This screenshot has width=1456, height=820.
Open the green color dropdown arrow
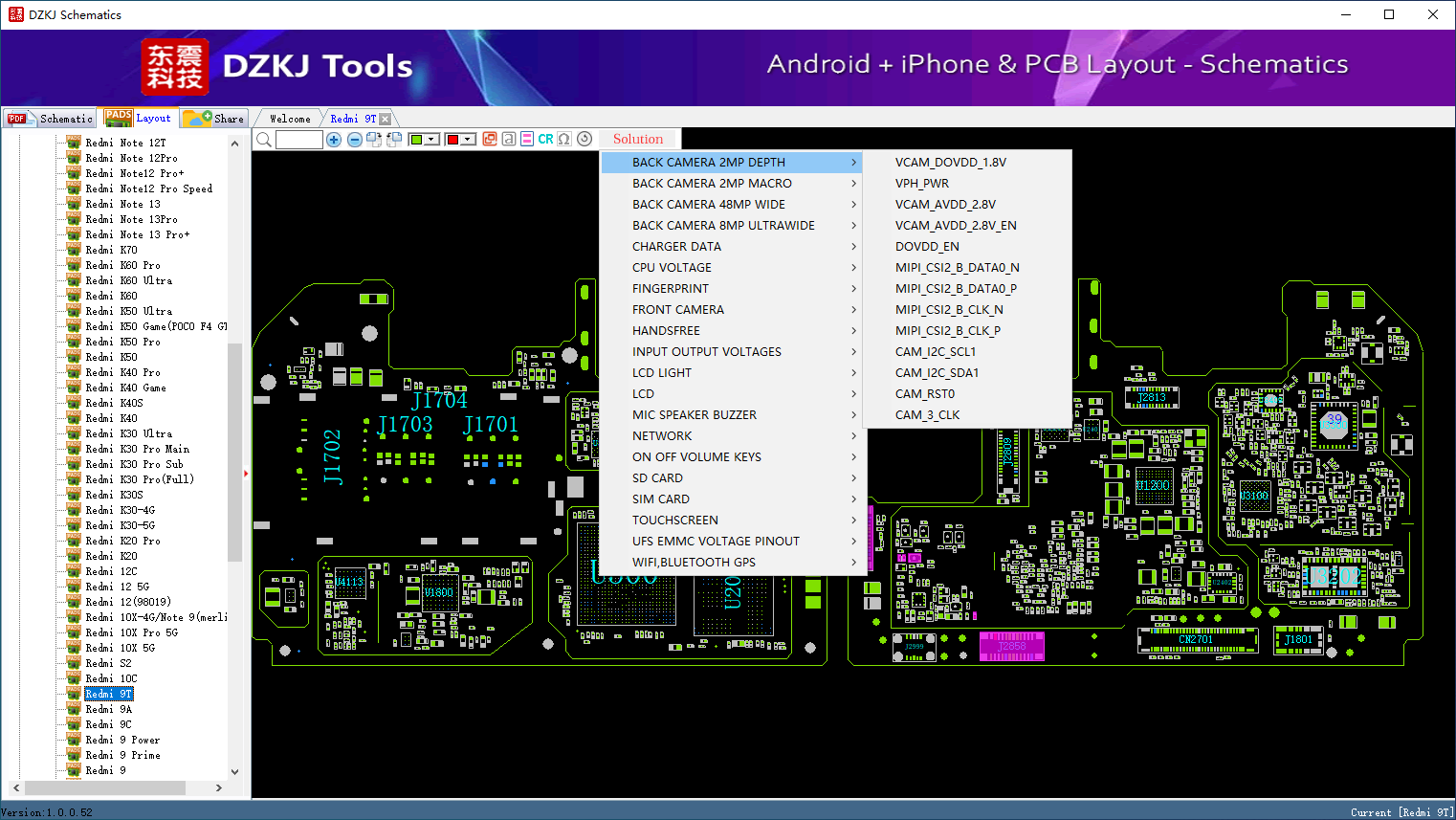point(432,140)
